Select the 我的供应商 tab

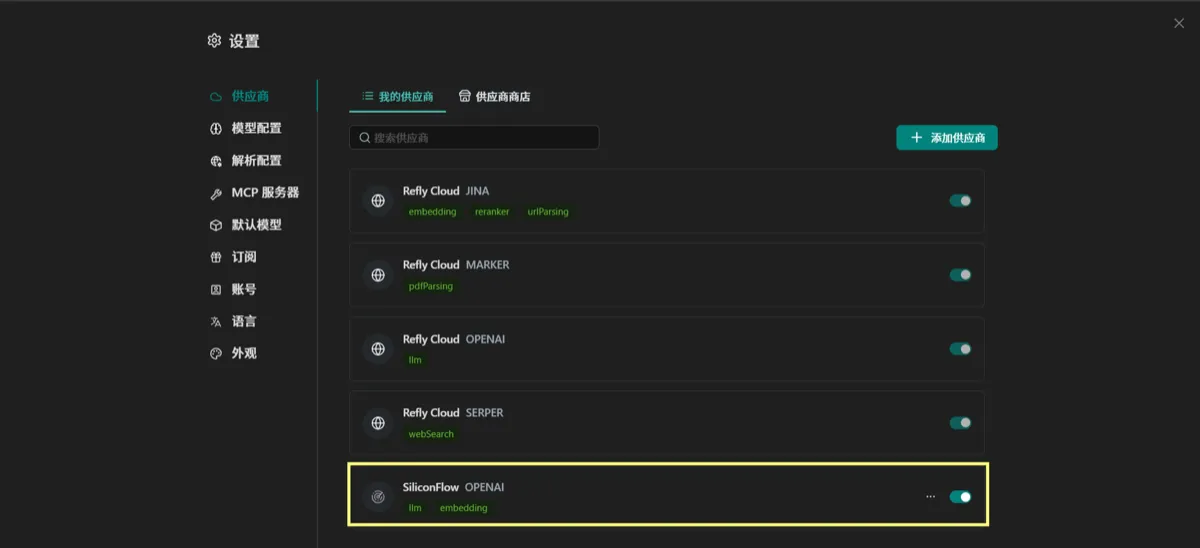click(x=398, y=97)
